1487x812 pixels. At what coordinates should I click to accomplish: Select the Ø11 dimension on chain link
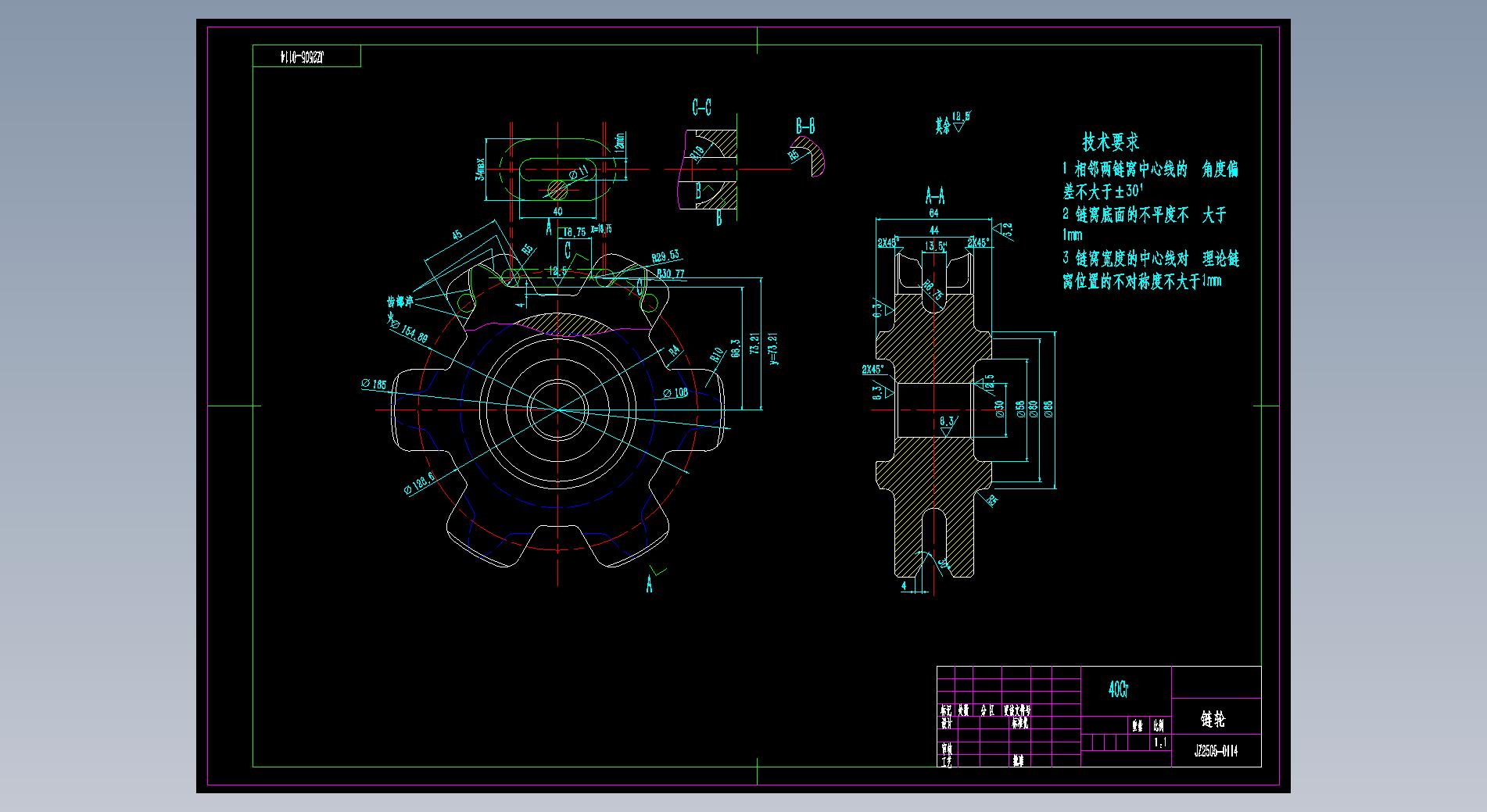(577, 172)
